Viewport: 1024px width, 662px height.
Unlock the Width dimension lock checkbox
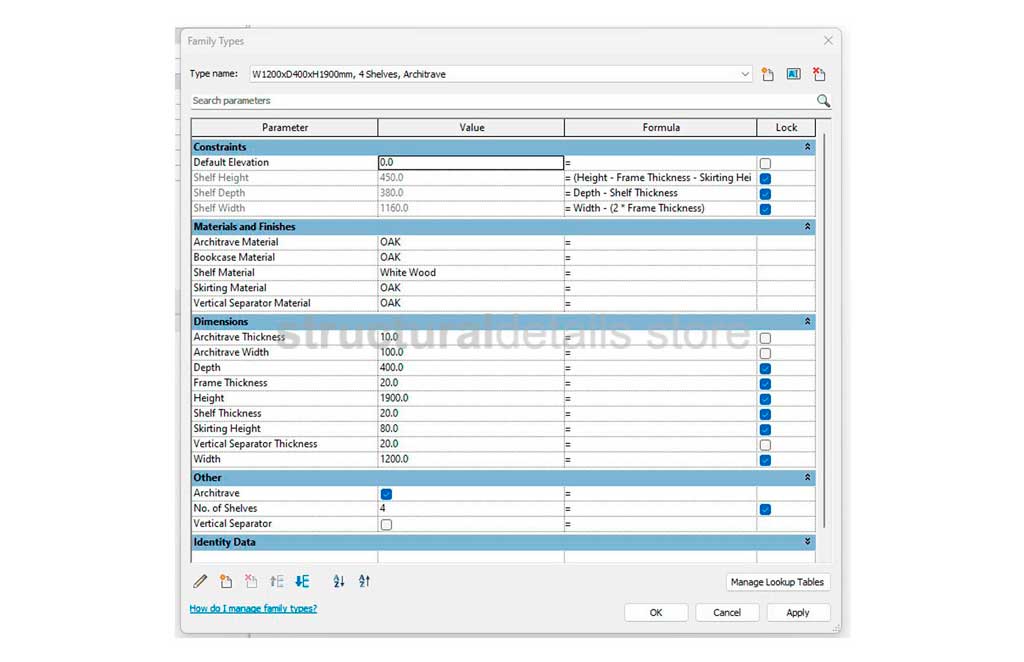coord(765,460)
